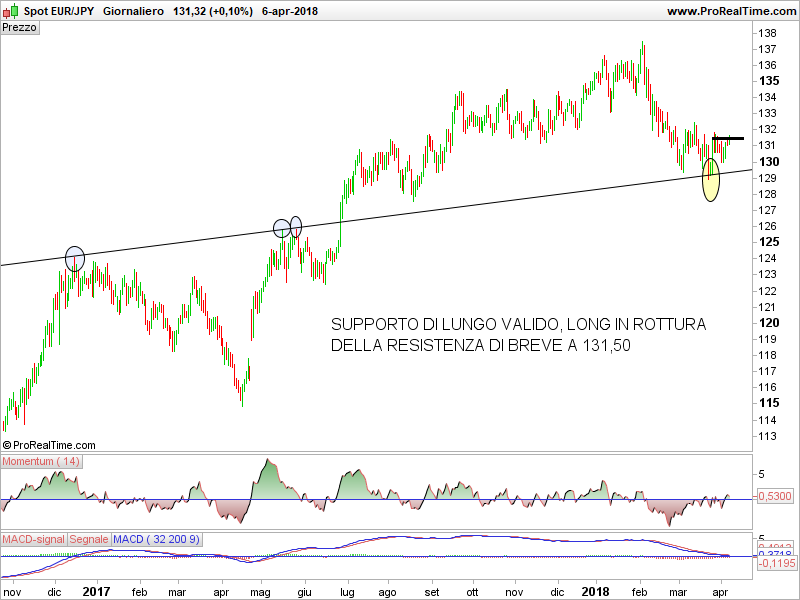This screenshot has height=600, width=800.
Task: Open the www.ProRealTime.com link in header
Action: (x=732, y=11)
